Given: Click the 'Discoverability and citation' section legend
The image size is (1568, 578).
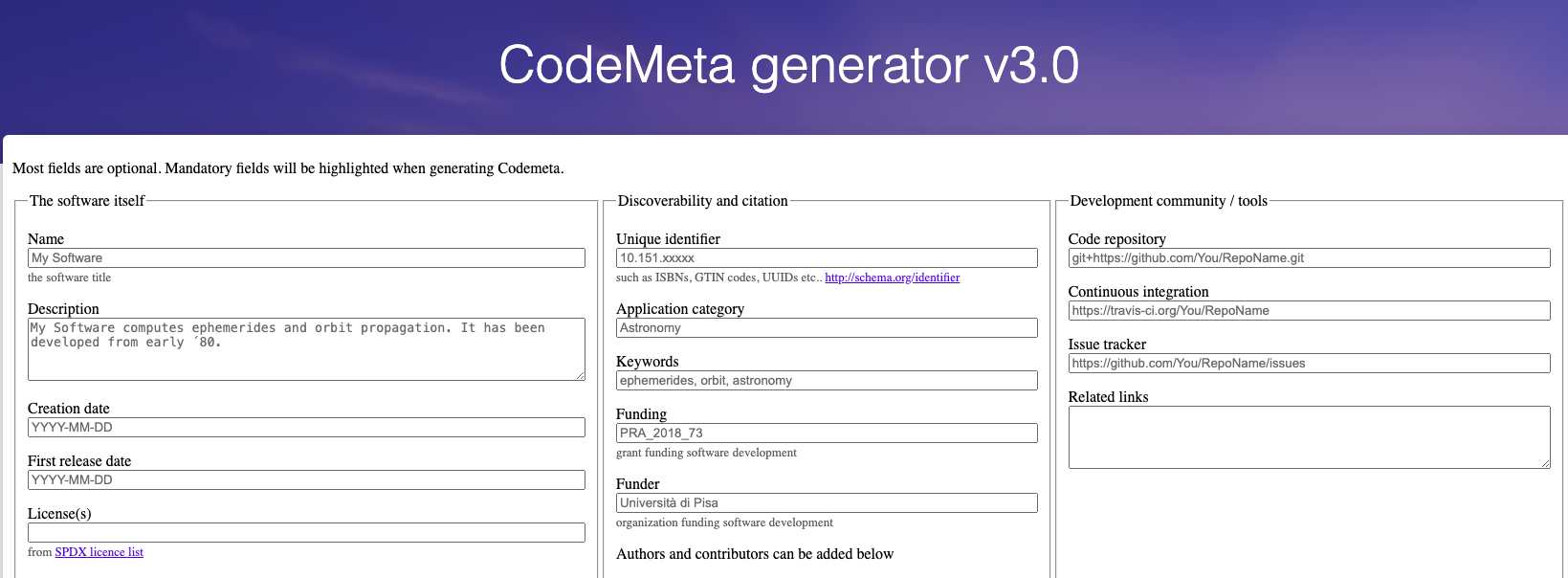Looking at the screenshot, I should coord(703,201).
